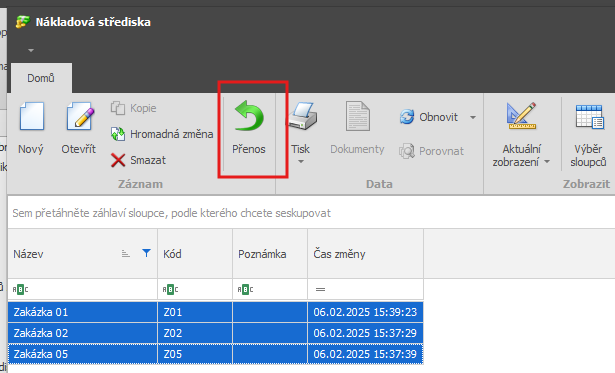This screenshot has width=615, height=373.
Task: Click the Kopie copy button
Action: point(134,108)
